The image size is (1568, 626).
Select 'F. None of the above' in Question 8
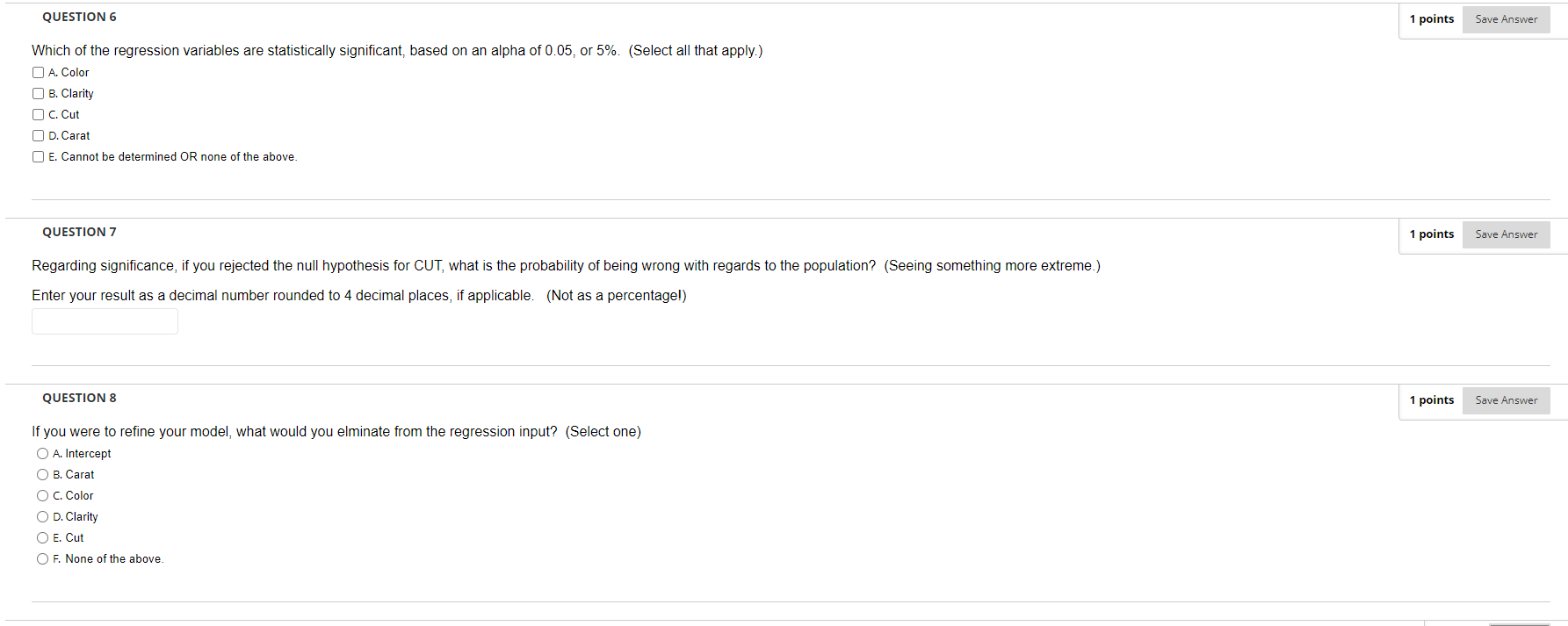42,558
